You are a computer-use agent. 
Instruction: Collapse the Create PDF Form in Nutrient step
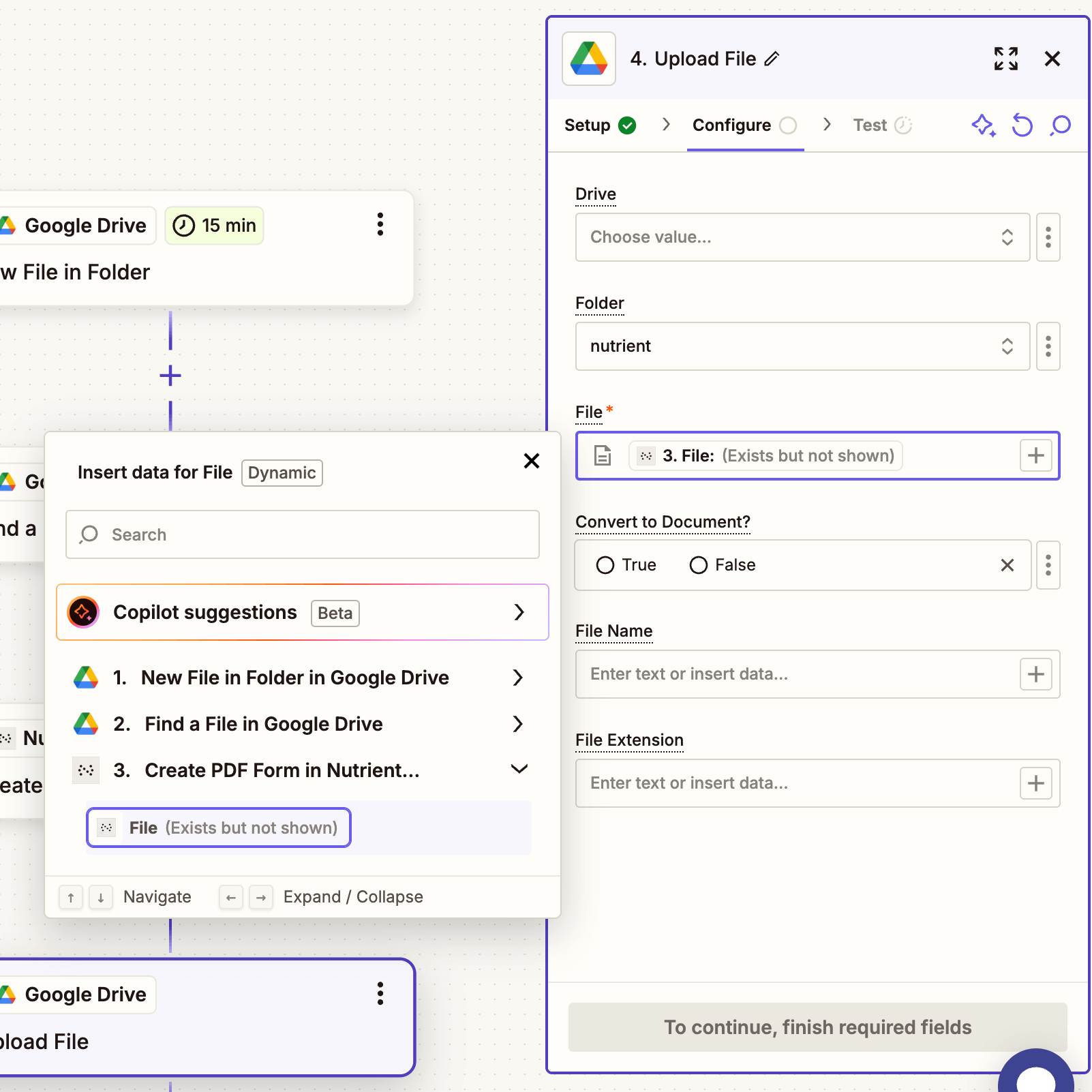click(519, 770)
